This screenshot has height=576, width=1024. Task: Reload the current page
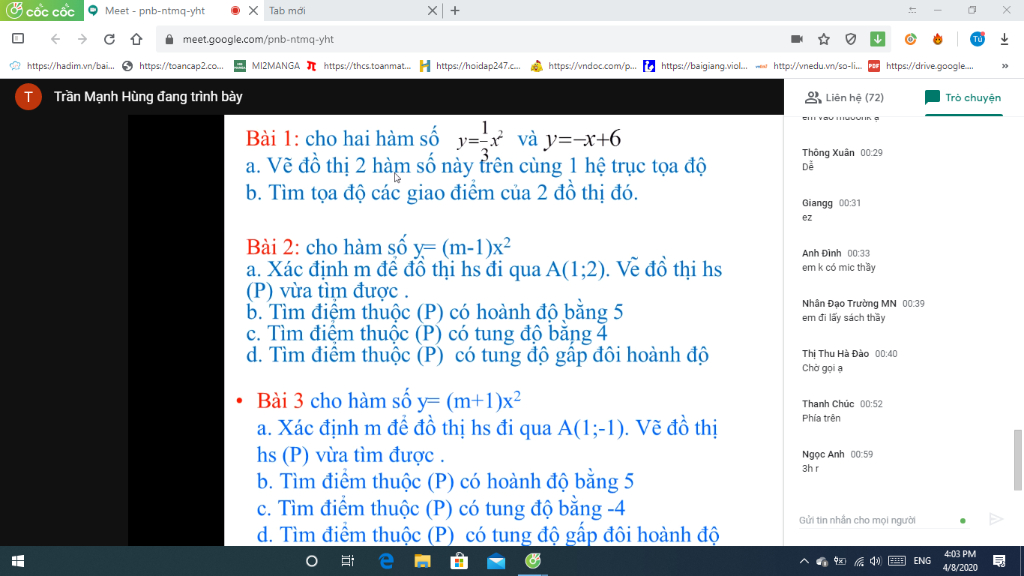(109, 39)
